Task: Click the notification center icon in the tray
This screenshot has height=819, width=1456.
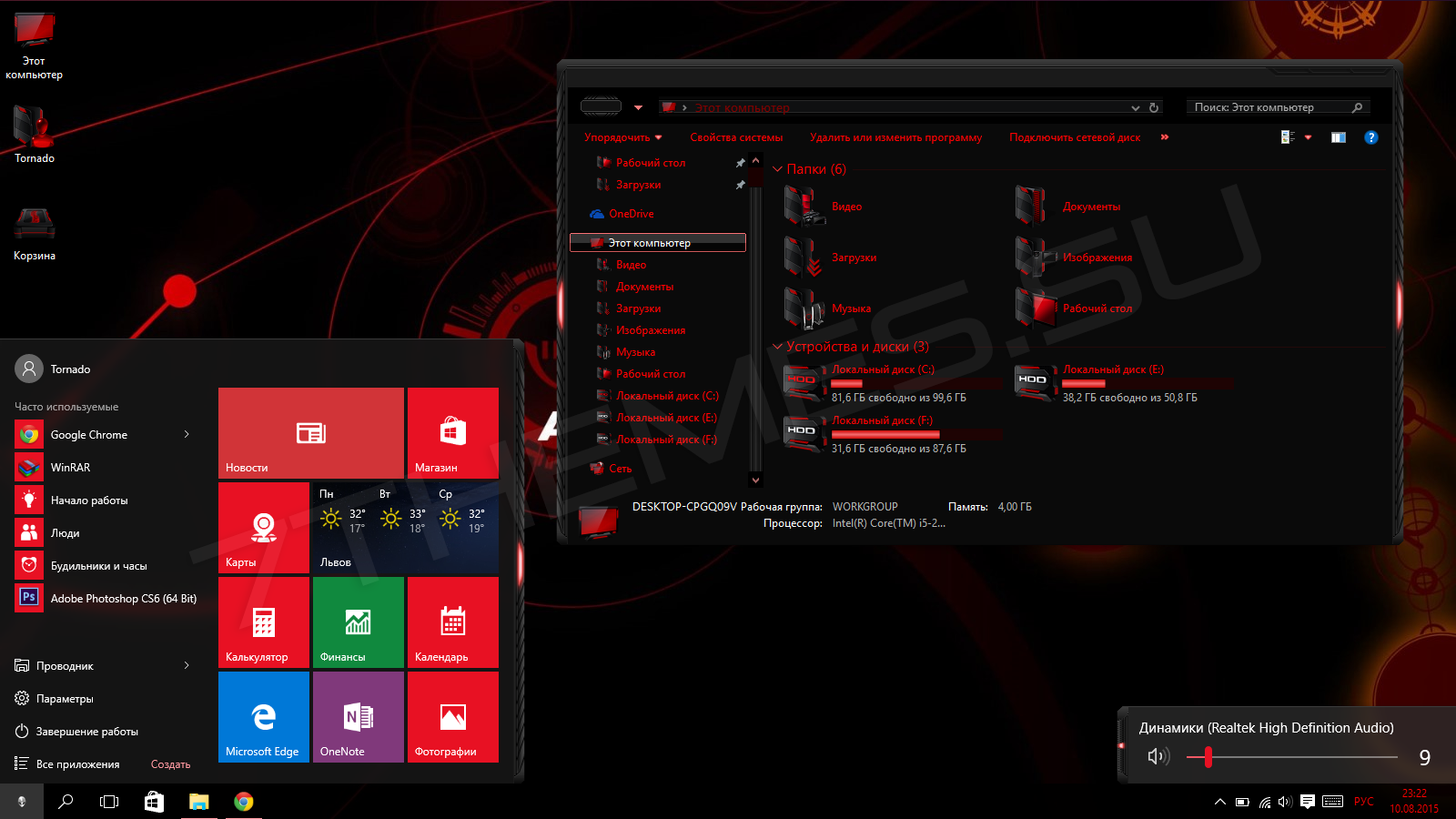Action: pyautogui.click(x=1308, y=802)
